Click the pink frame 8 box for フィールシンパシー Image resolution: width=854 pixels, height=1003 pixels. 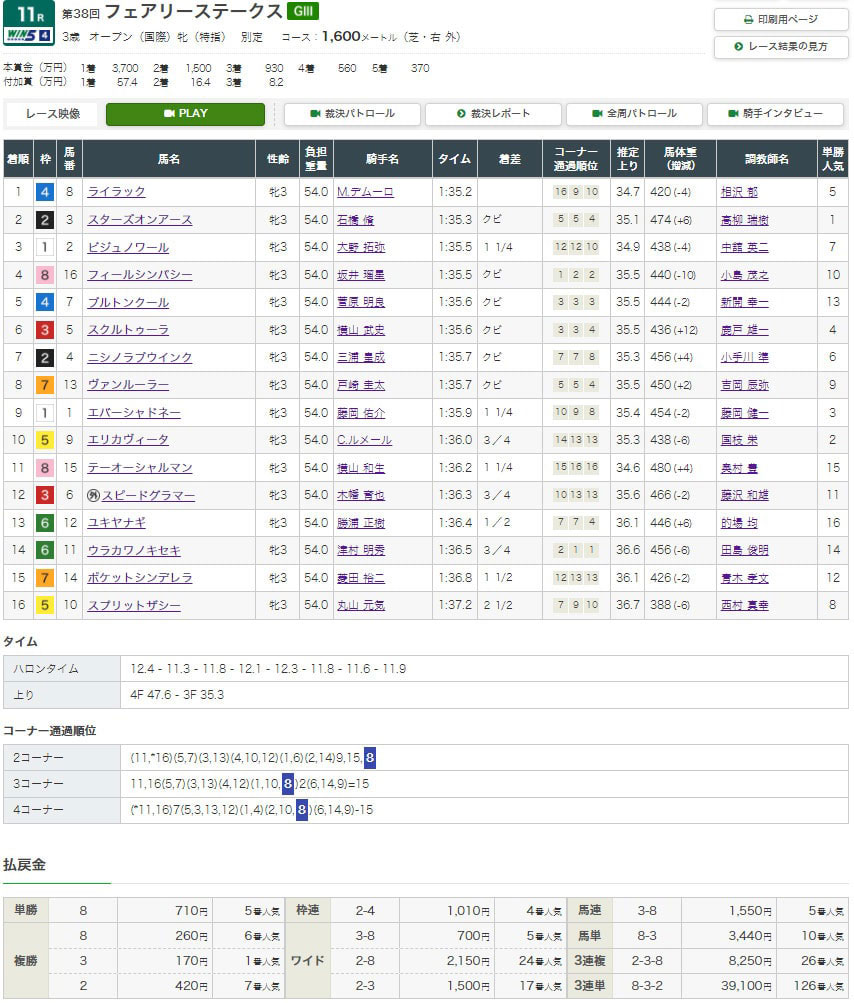click(44, 275)
